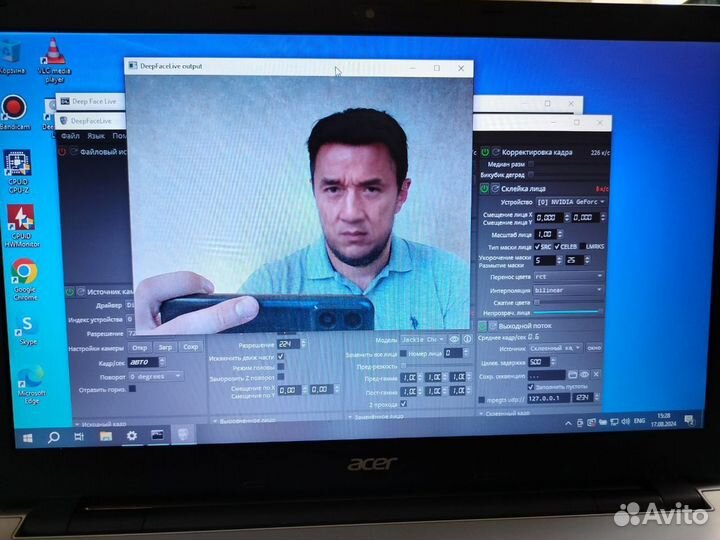Enable LMRKS face mask type

point(582,247)
